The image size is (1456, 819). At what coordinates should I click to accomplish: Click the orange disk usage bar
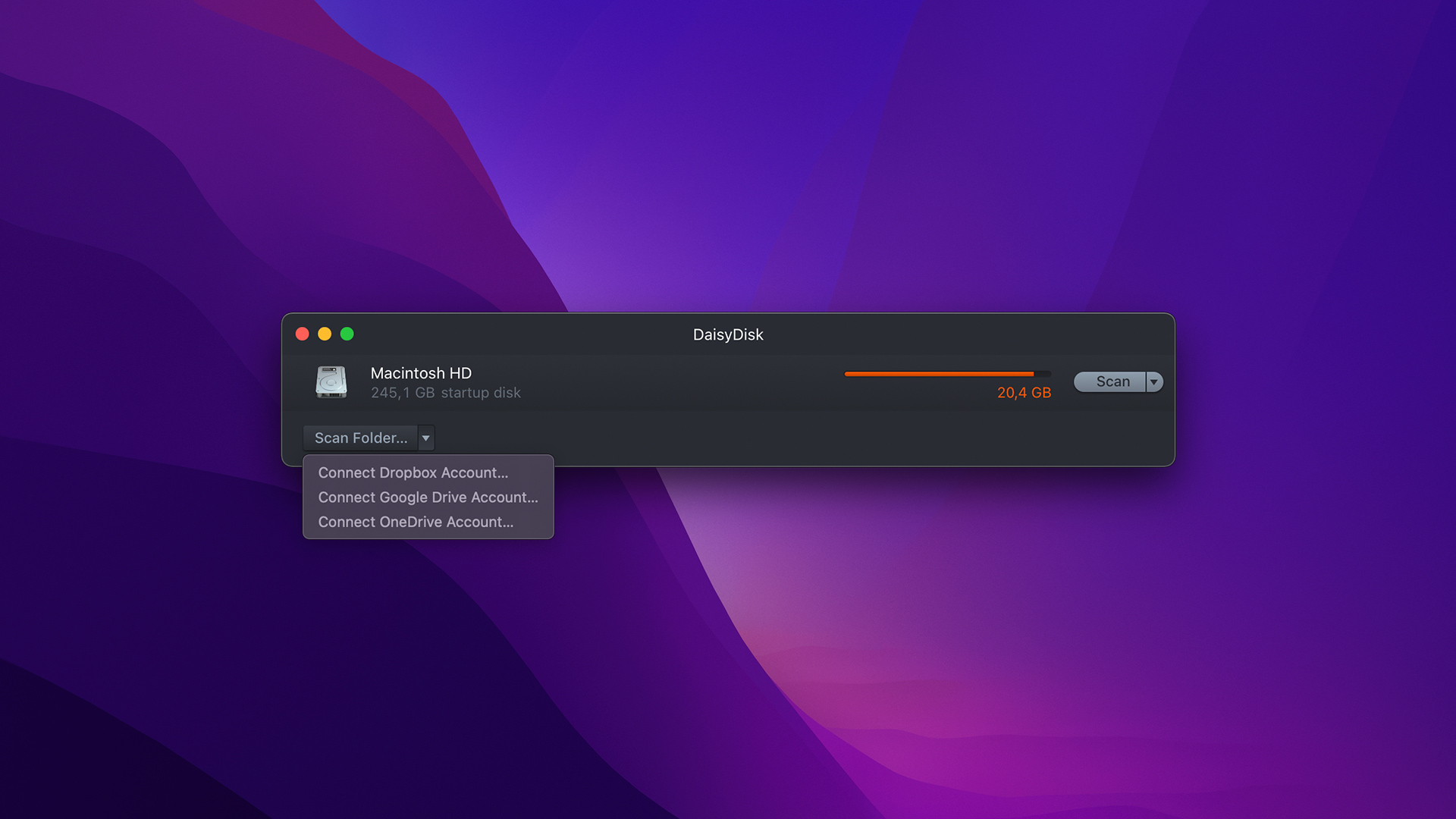pos(939,374)
